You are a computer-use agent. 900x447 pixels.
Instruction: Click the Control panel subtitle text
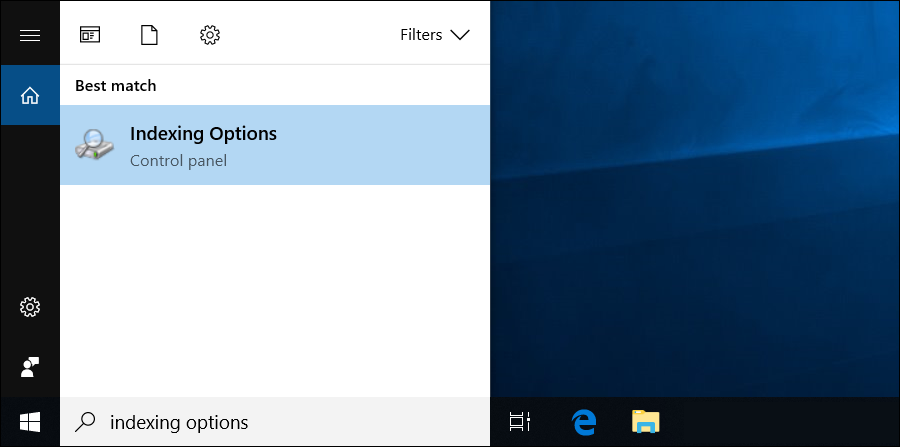[x=178, y=160]
